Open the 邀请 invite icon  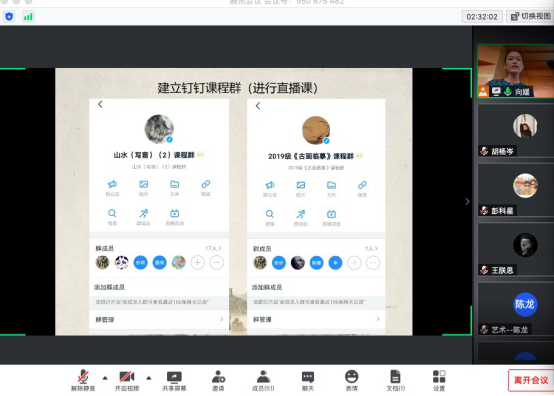[218, 380]
